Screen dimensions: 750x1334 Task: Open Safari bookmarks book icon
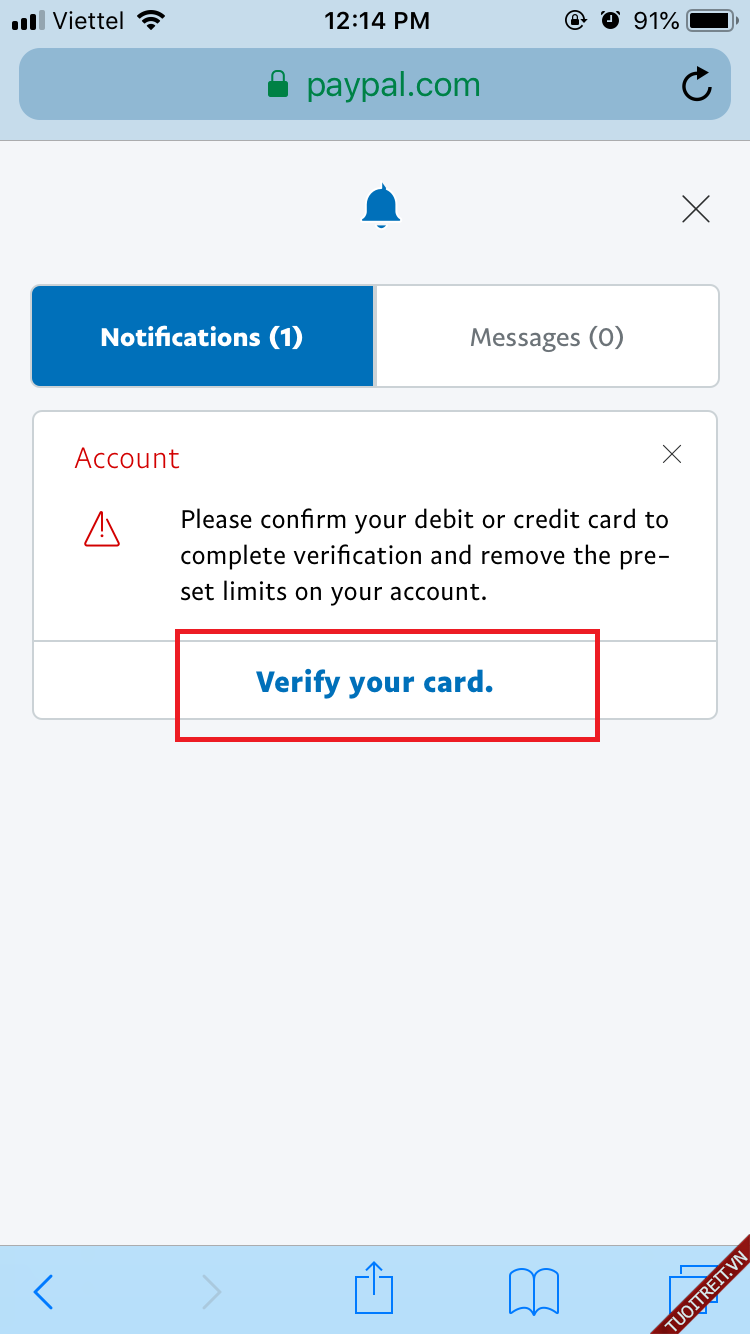coord(534,1291)
